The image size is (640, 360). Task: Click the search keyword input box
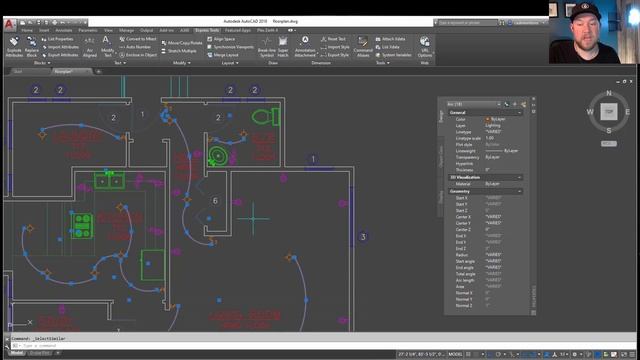468,23
